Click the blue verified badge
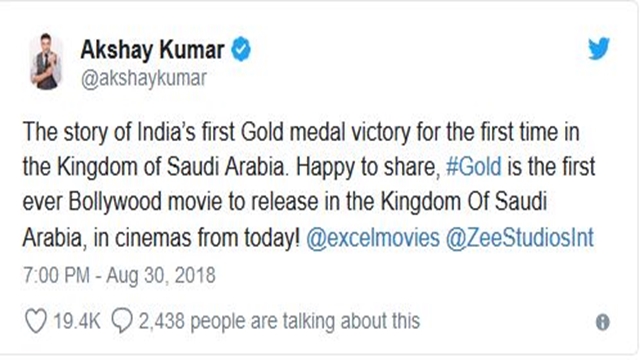The width and height of the screenshot is (640, 360). pos(241,49)
